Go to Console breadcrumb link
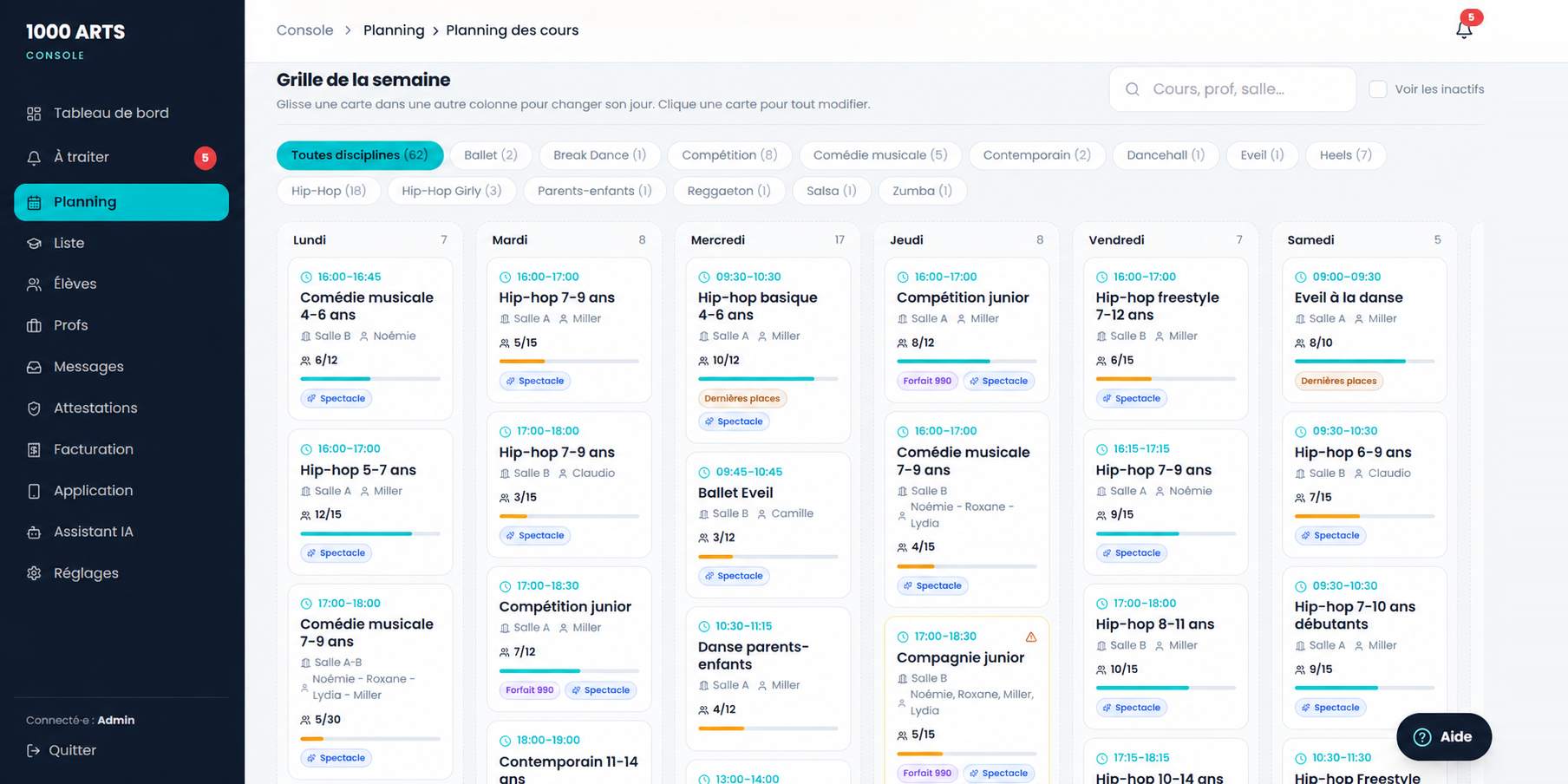1568x784 pixels. (304, 30)
